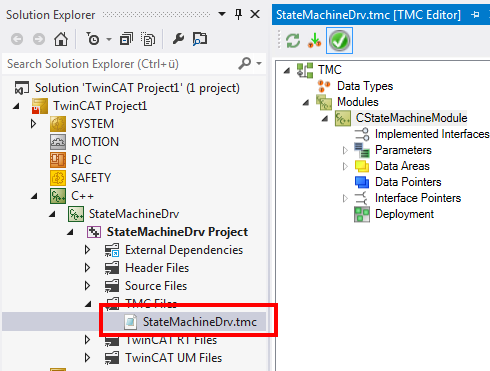Click the Preview Selected Items icon
This screenshot has width=490, height=371.
[x=200, y=39]
